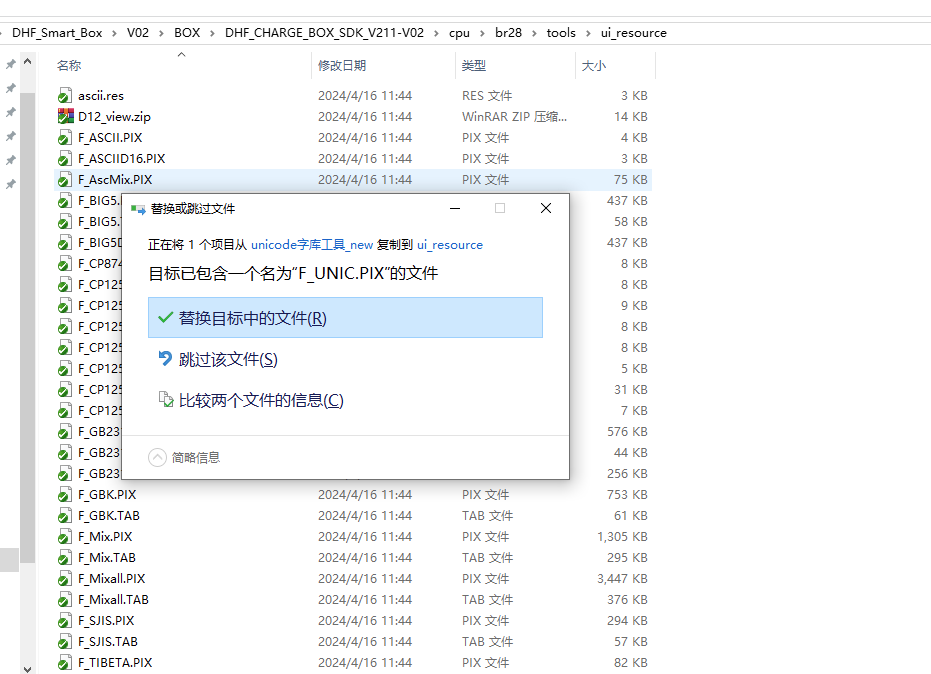The width and height of the screenshot is (931, 674).
Task: Expand breadcrumb chevron after V02
Action: click(161, 33)
